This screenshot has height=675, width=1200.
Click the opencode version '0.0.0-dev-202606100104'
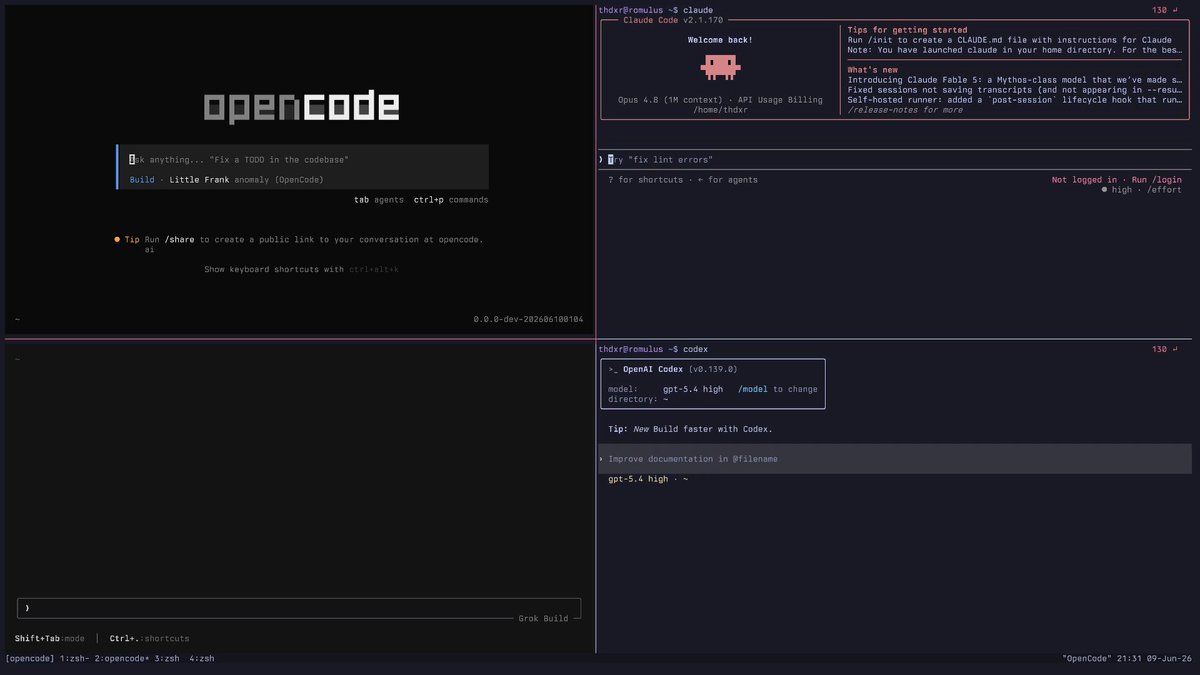point(528,319)
